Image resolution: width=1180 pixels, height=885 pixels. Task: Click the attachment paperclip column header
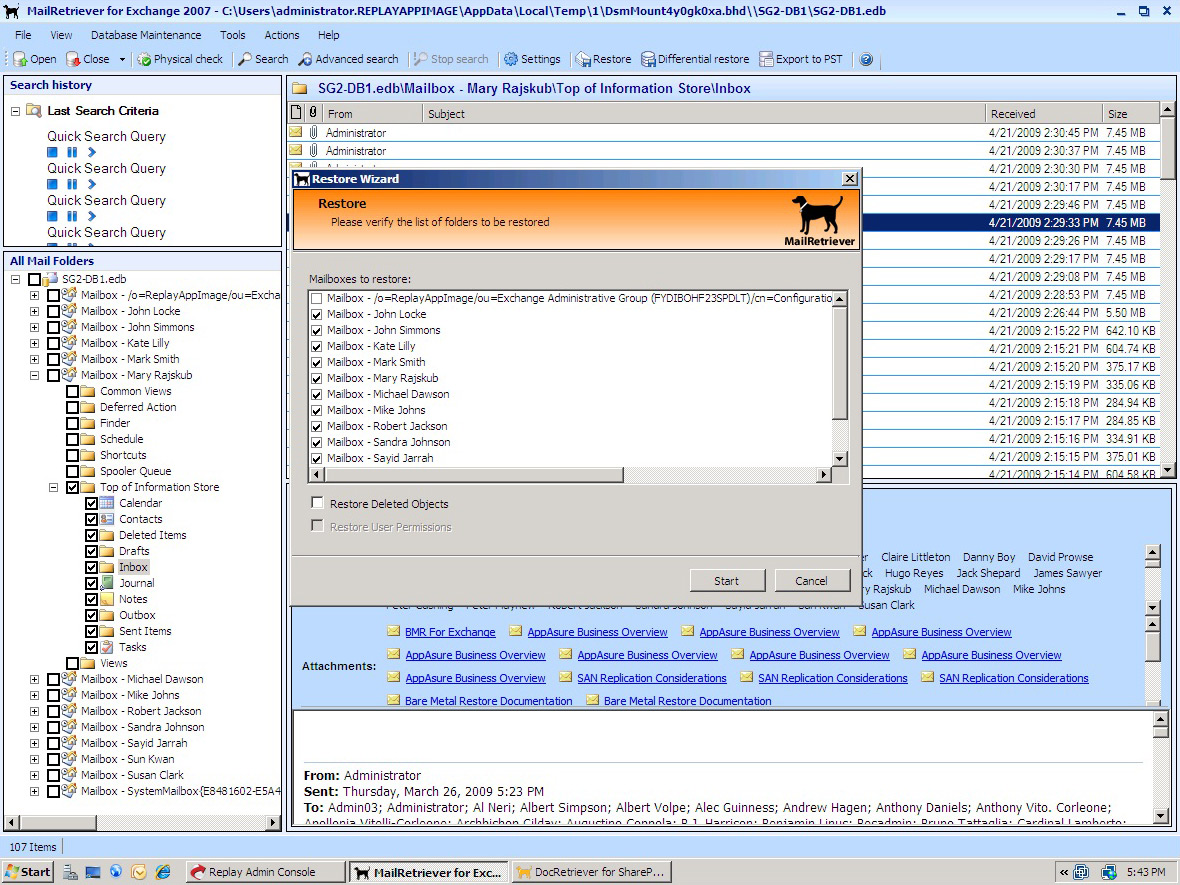tap(313, 113)
